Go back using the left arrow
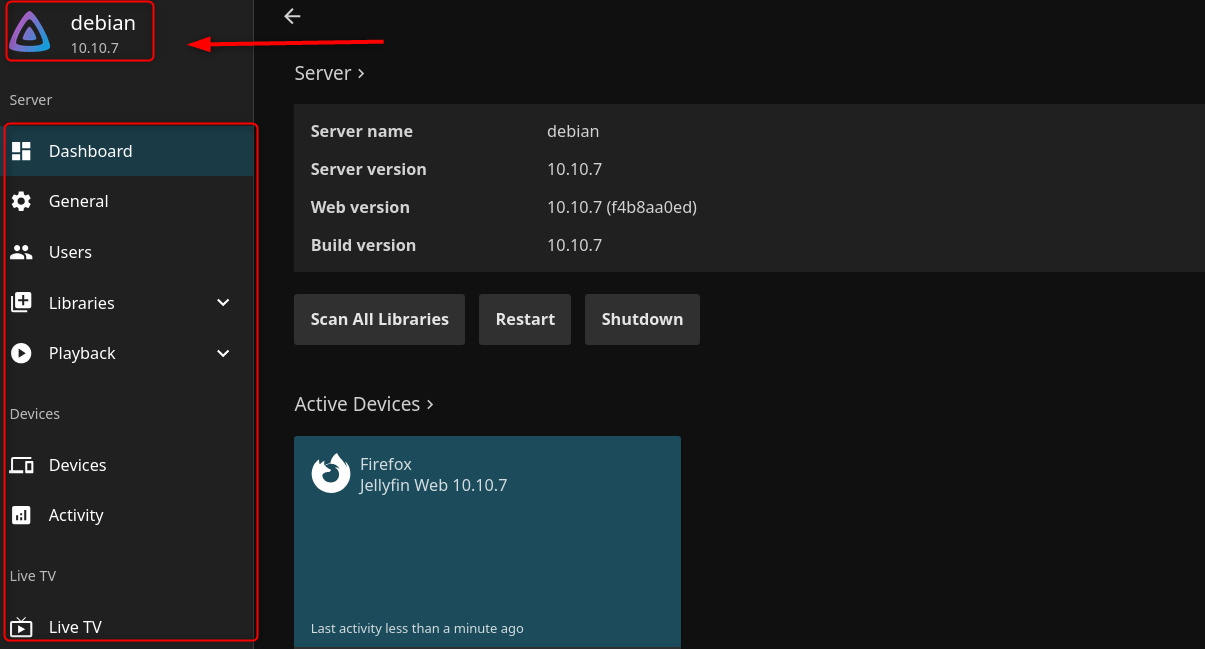The height and width of the screenshot is (649, 1205). click(x=292, y=16)
